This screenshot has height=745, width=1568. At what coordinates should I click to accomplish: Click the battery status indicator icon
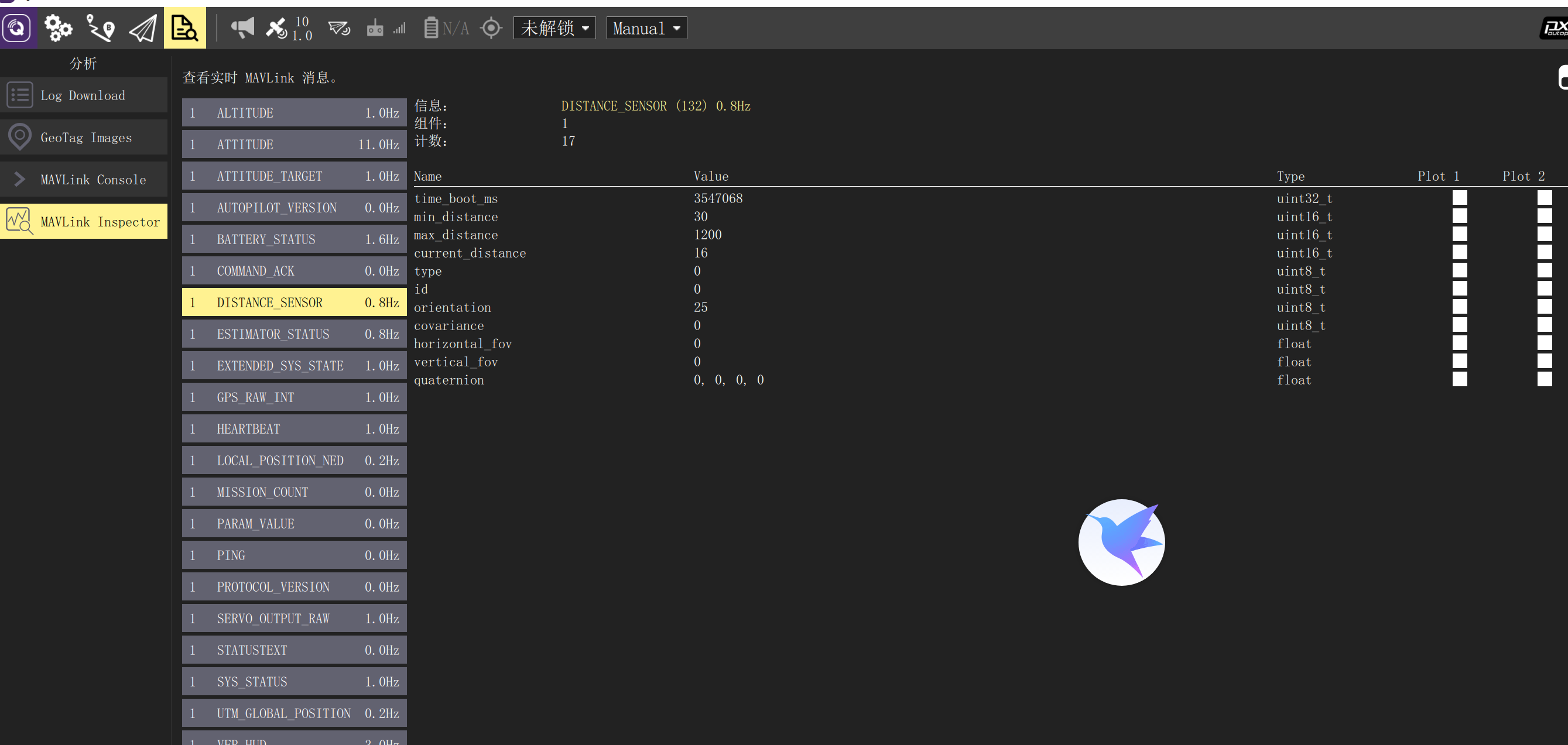click(431, 28)
